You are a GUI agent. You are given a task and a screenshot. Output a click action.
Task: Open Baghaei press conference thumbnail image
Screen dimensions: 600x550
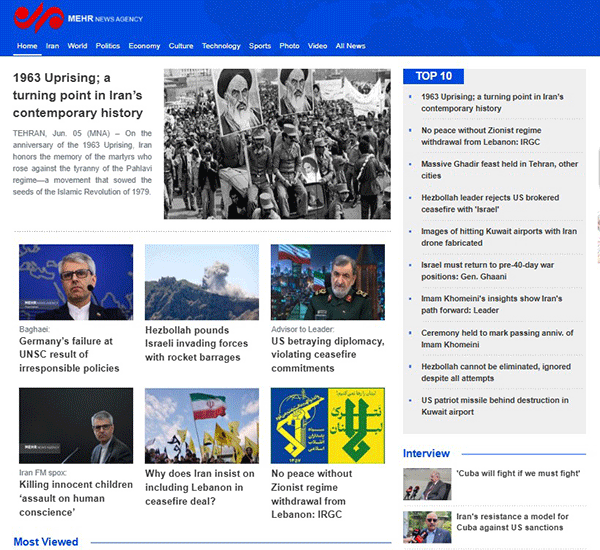[x=76, y=282]
